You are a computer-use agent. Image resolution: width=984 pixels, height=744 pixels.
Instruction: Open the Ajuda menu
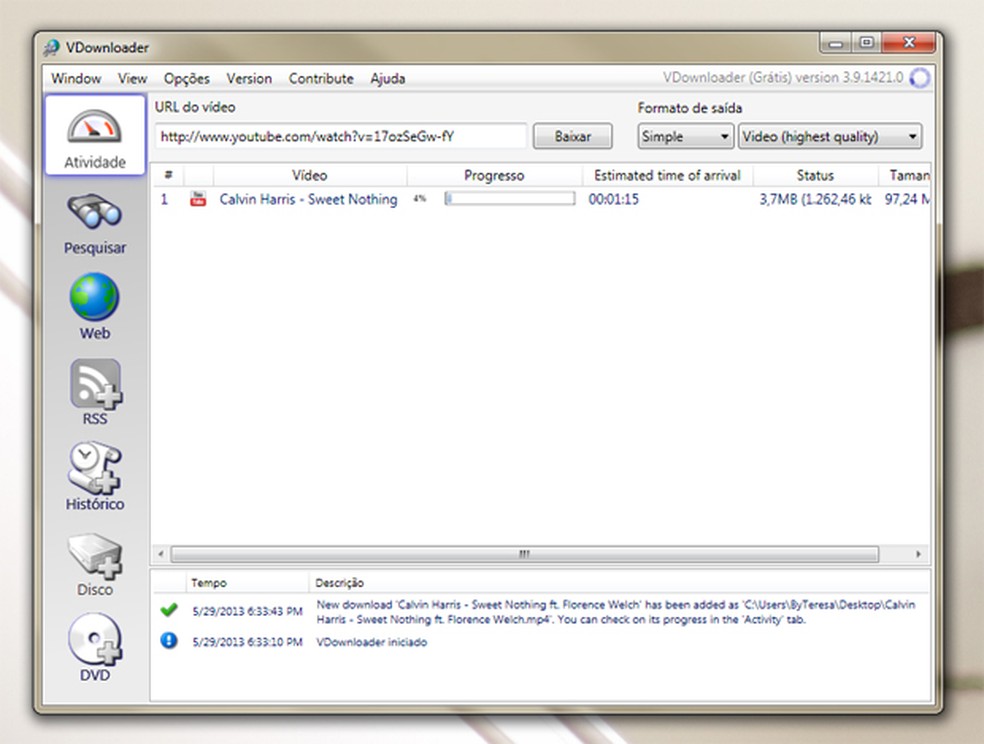click(x=387, y=78)
